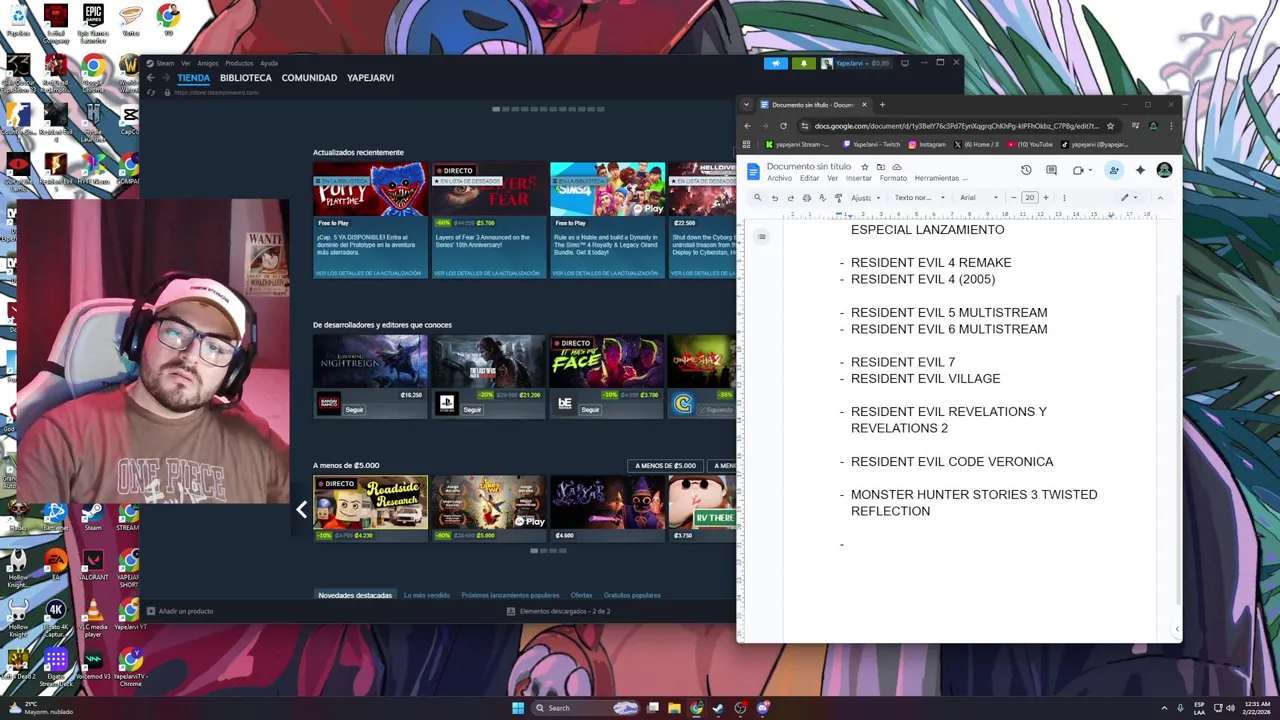
Task: Click the Poppy Playtime game thumbnail
Action: click(x=370, y=189)
